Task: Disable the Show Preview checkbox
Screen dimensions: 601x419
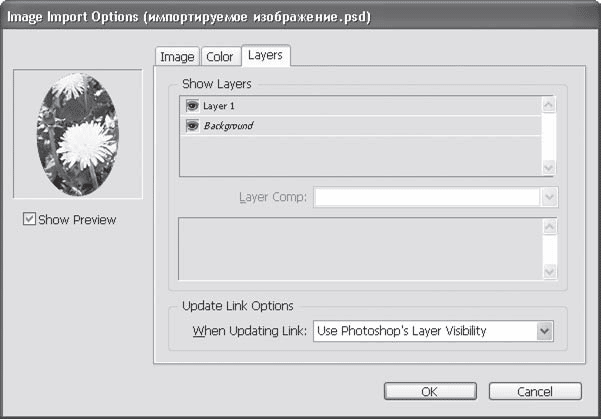Action: point(29,220)
